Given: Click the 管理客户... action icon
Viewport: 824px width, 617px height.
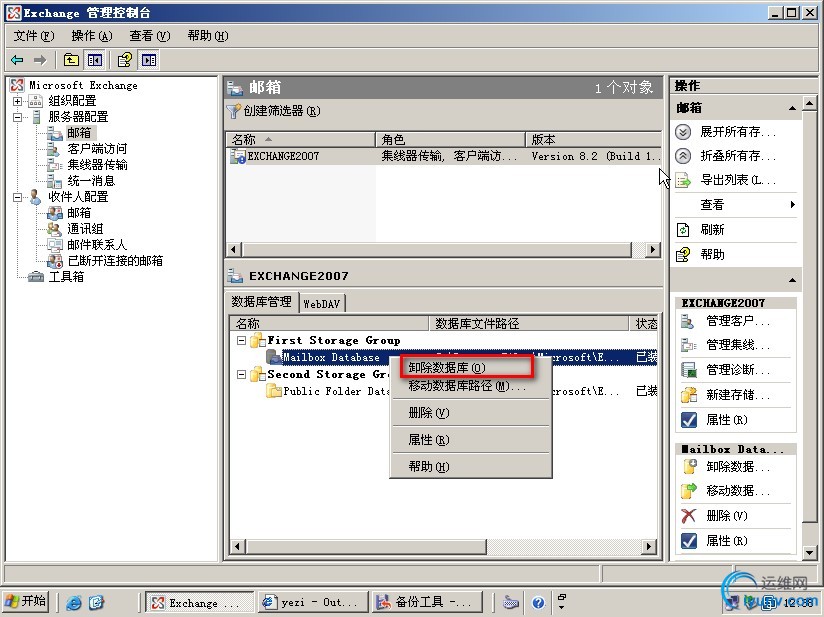Looking at the screenshot, I should 688,321.
